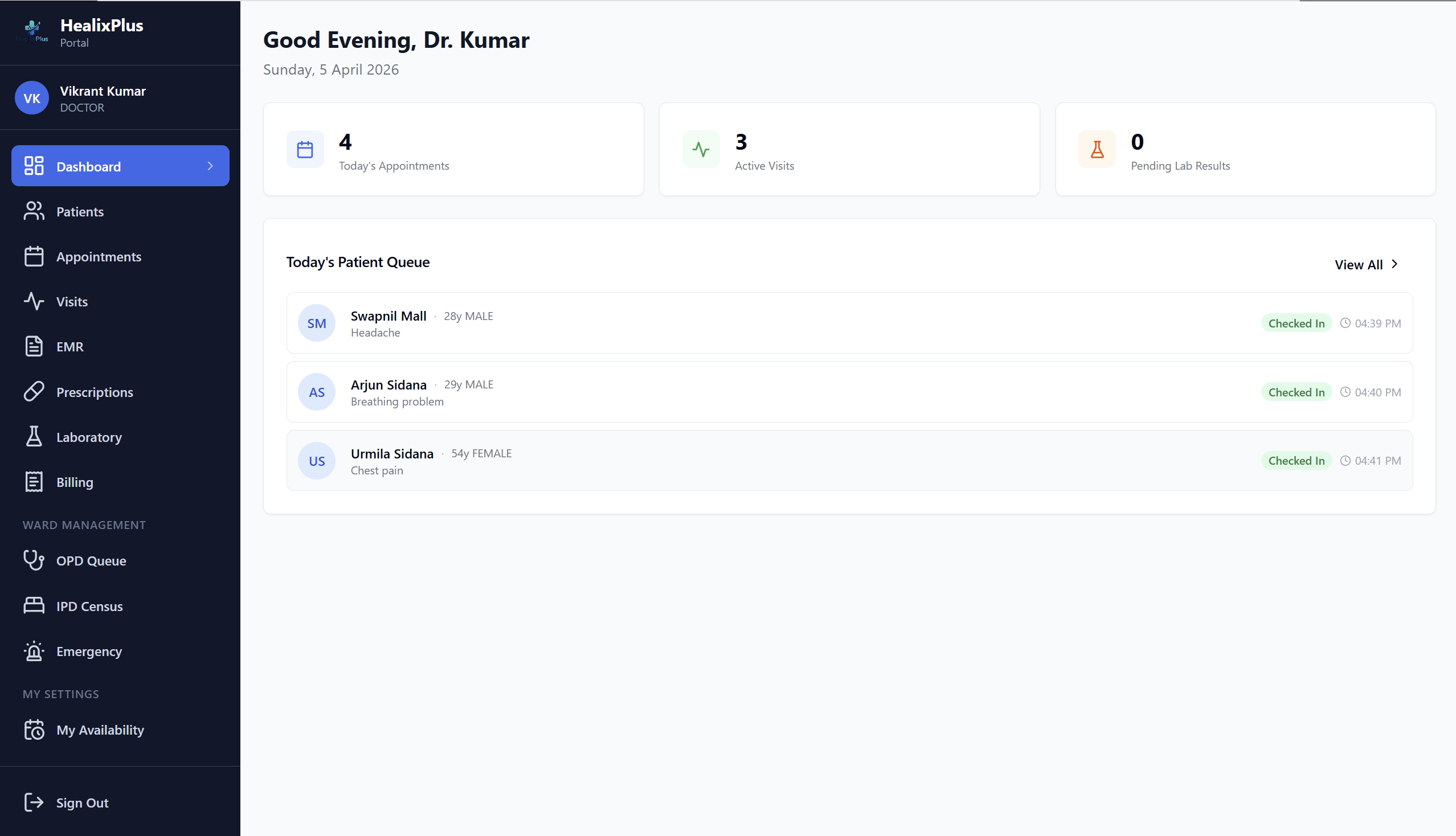This screenshot has width=1456, height=836.
Task: Select the Dashboard menu entry
Action: pyautogui.click(x=89, y=166)
